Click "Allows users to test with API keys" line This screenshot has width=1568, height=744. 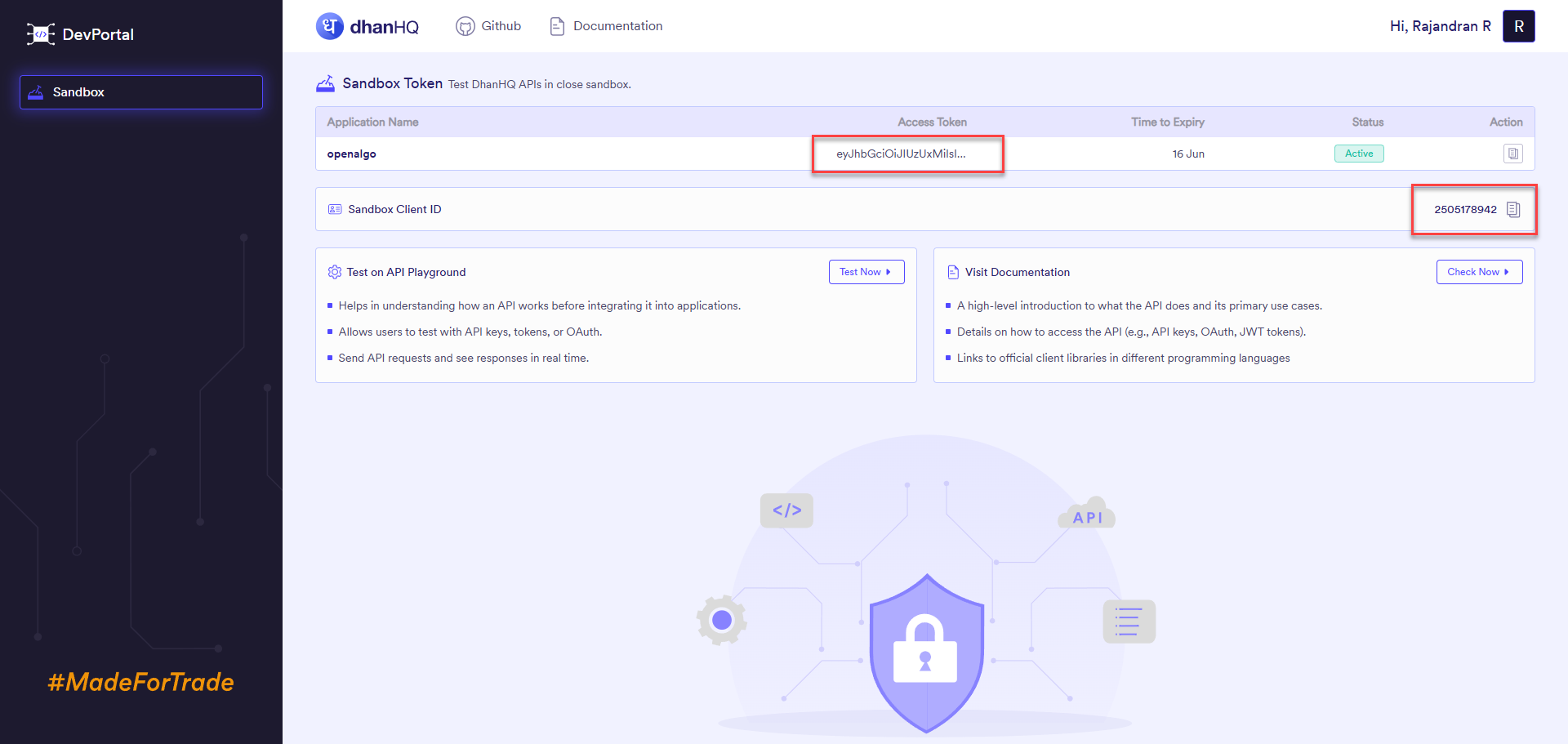470,332
